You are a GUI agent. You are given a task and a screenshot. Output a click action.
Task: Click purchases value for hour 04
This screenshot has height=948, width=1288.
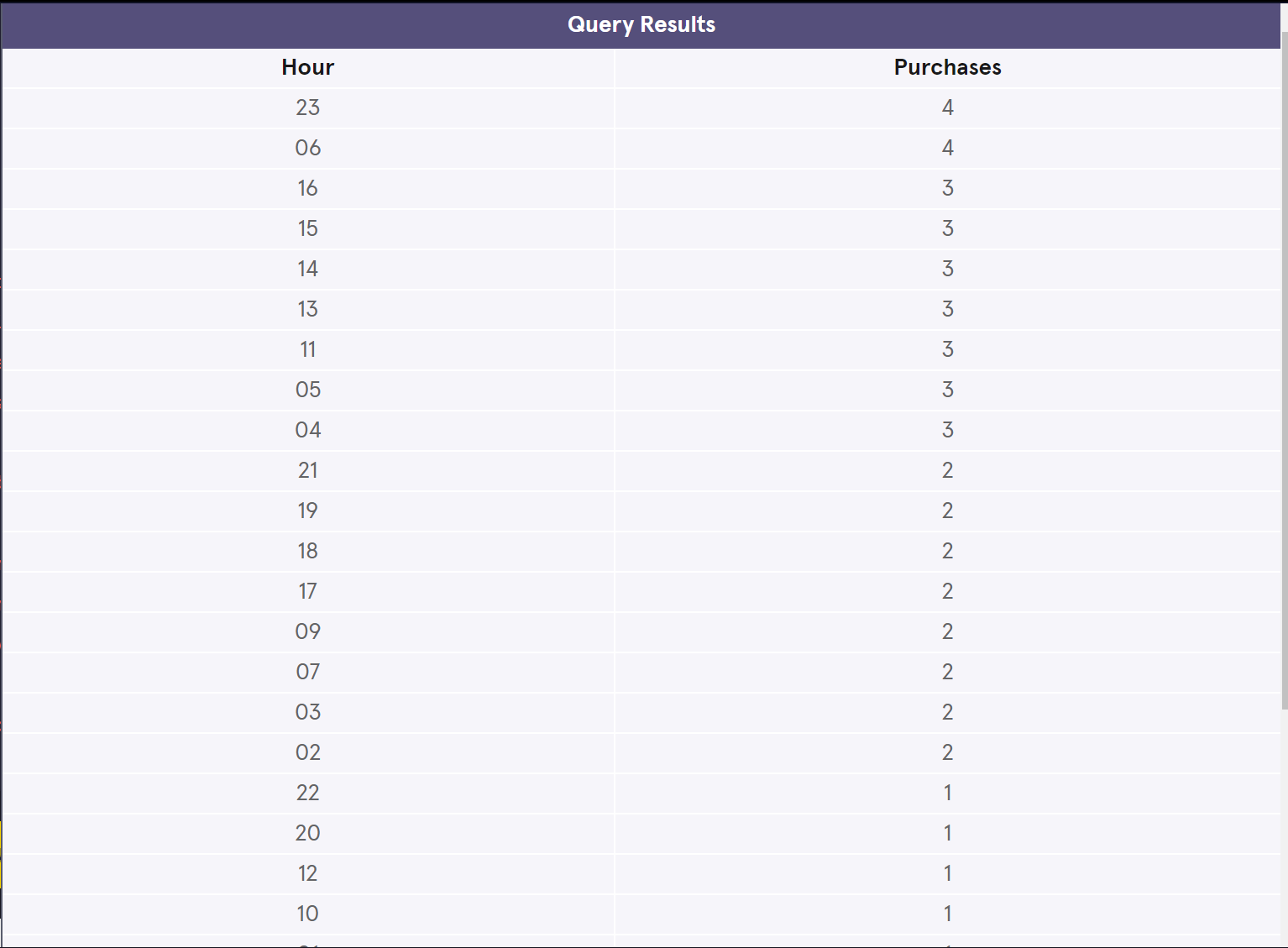click(x=947, y=431)
